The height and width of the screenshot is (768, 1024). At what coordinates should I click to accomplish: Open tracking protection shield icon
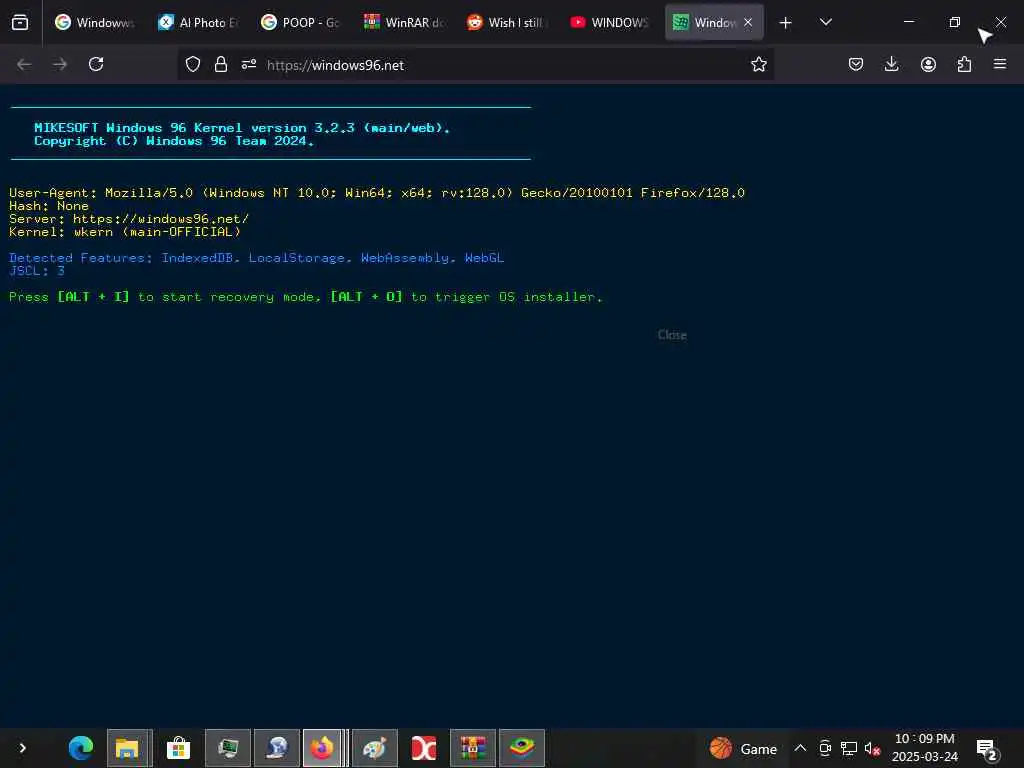point(193,64)
